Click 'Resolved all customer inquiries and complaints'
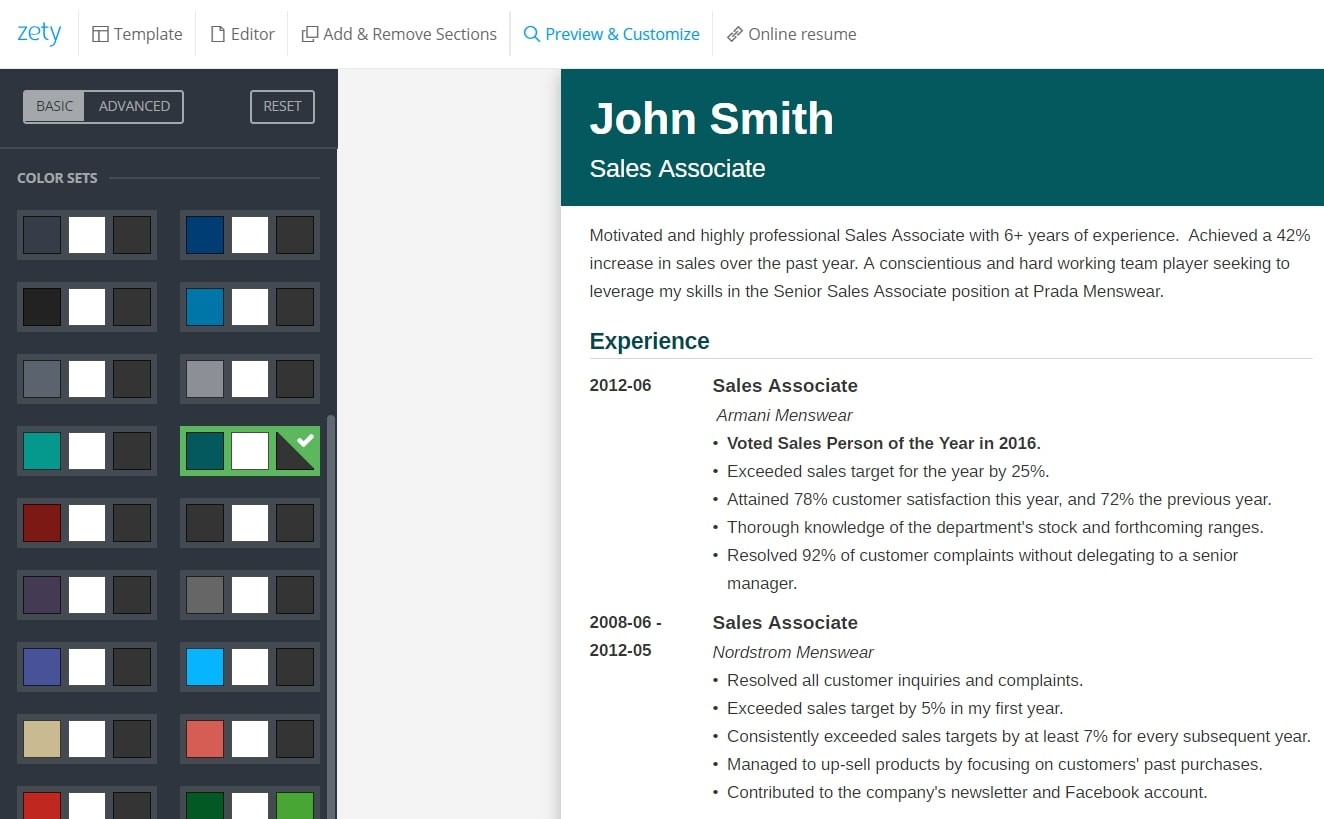Screen dimensions: 1324x819 point(905,680)
